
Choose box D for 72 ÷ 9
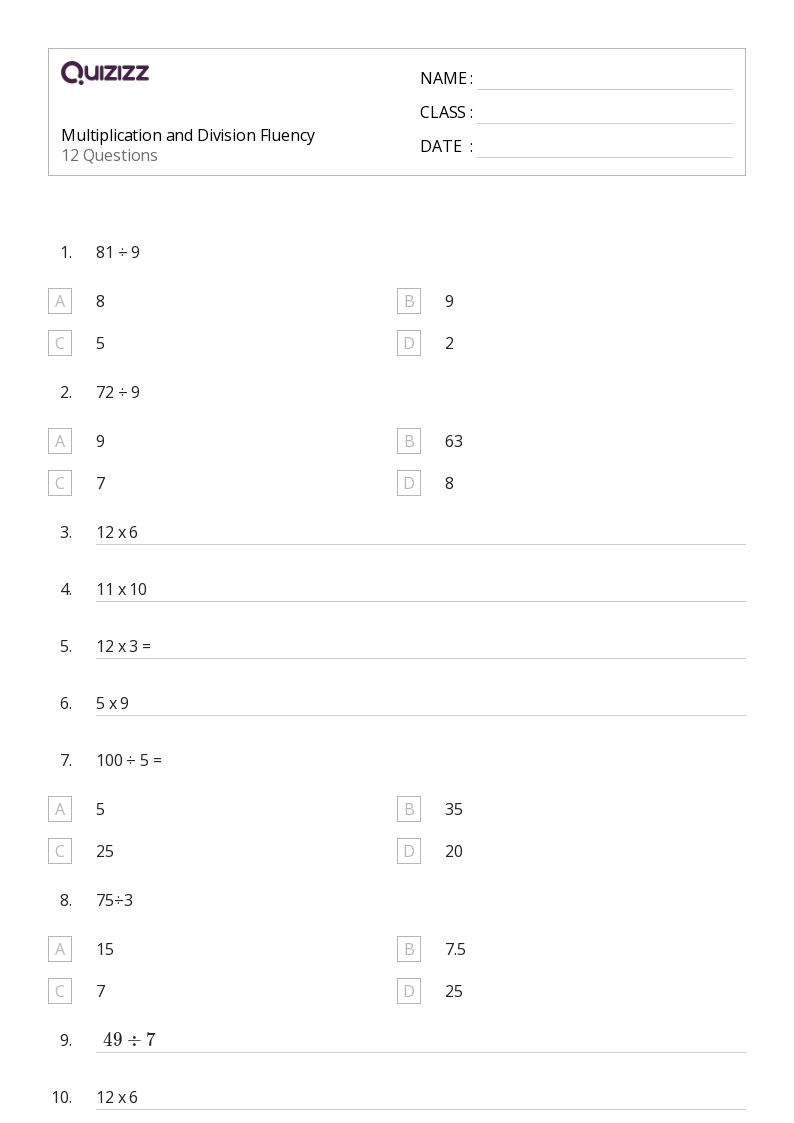[x=409, y=483]
